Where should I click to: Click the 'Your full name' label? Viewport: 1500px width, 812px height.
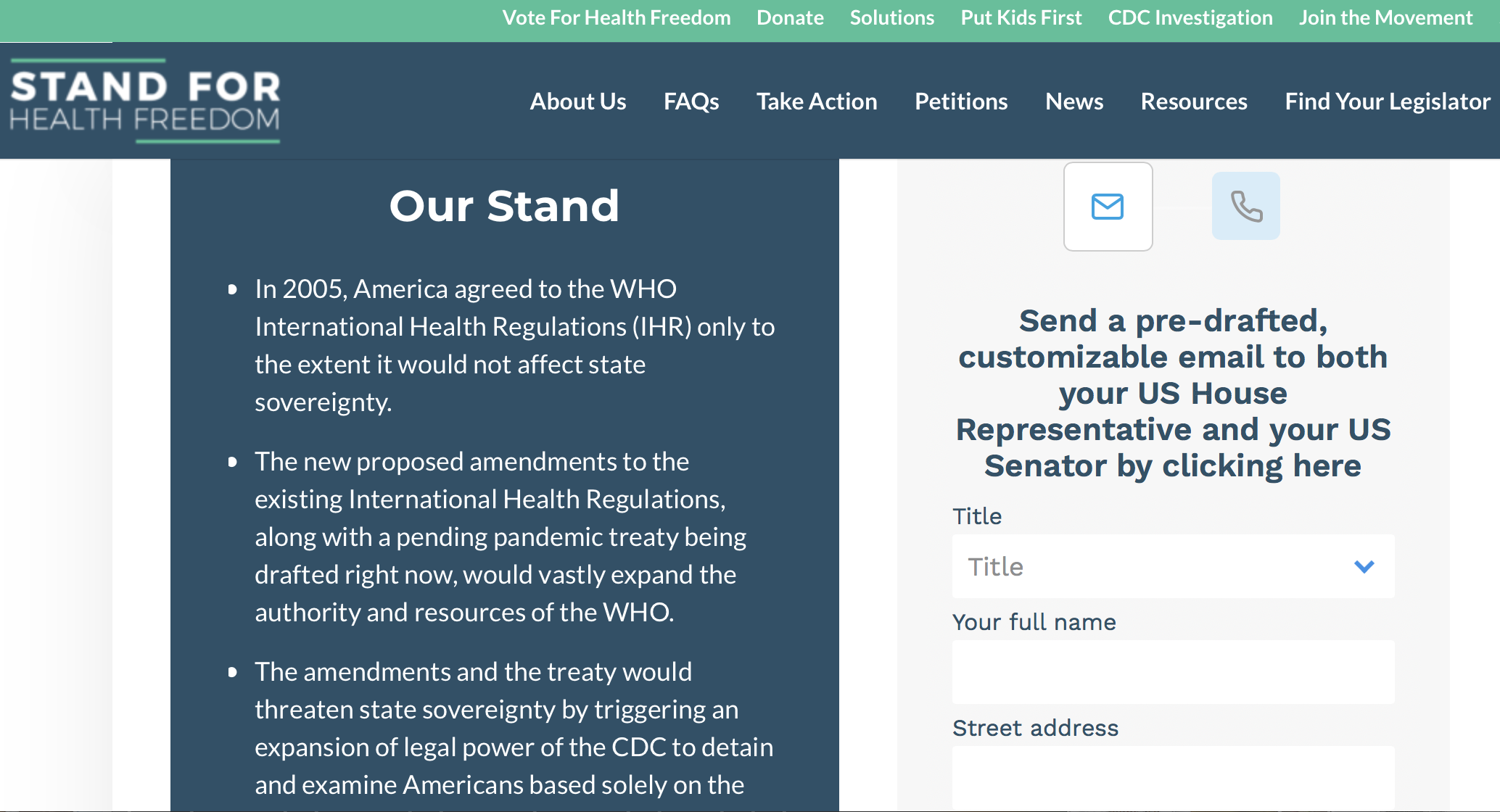1034,622
